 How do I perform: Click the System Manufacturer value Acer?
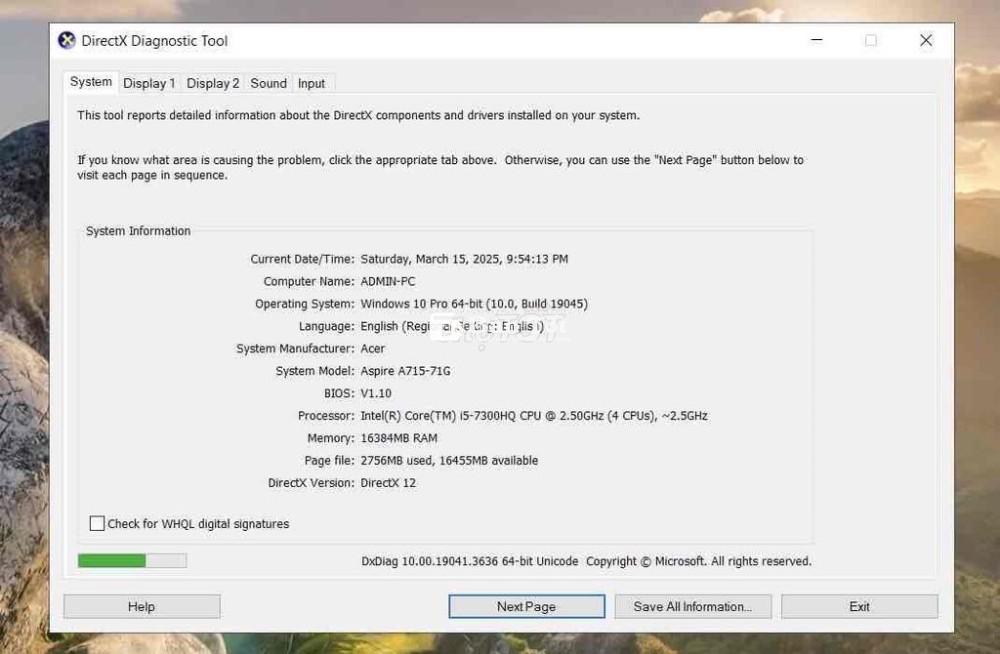coord(372,348)
